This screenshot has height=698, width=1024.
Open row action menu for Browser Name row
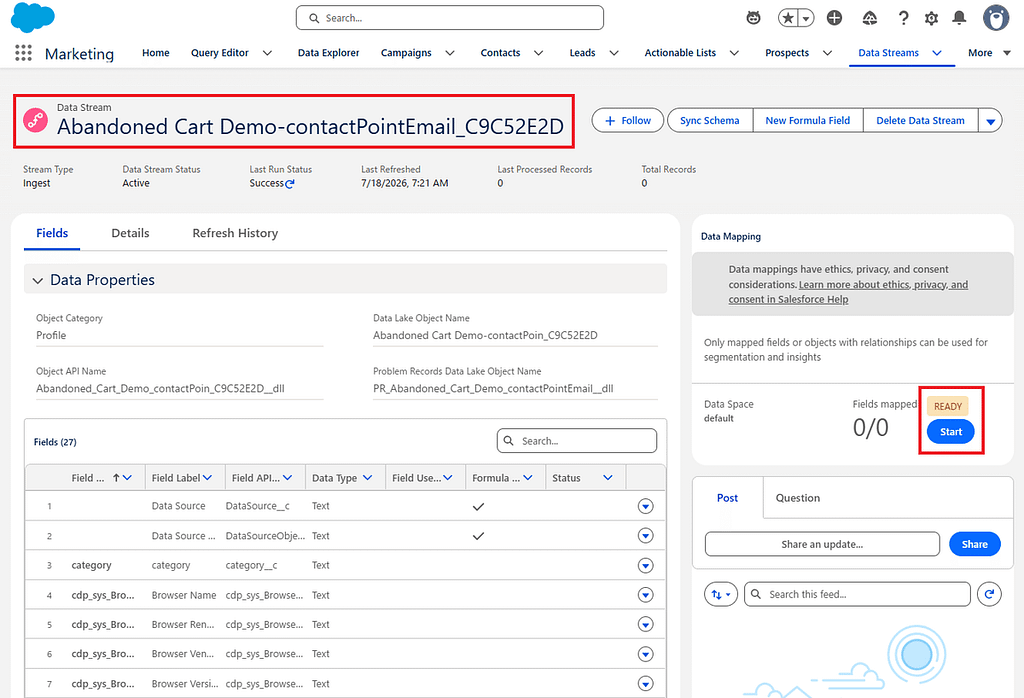[645, 595]
